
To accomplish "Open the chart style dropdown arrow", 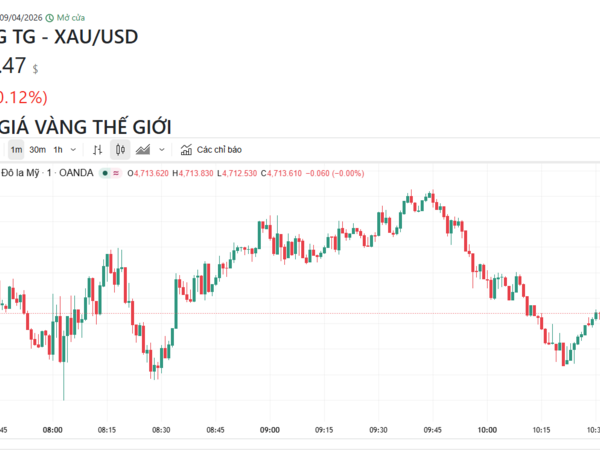I will click(162, 150).
